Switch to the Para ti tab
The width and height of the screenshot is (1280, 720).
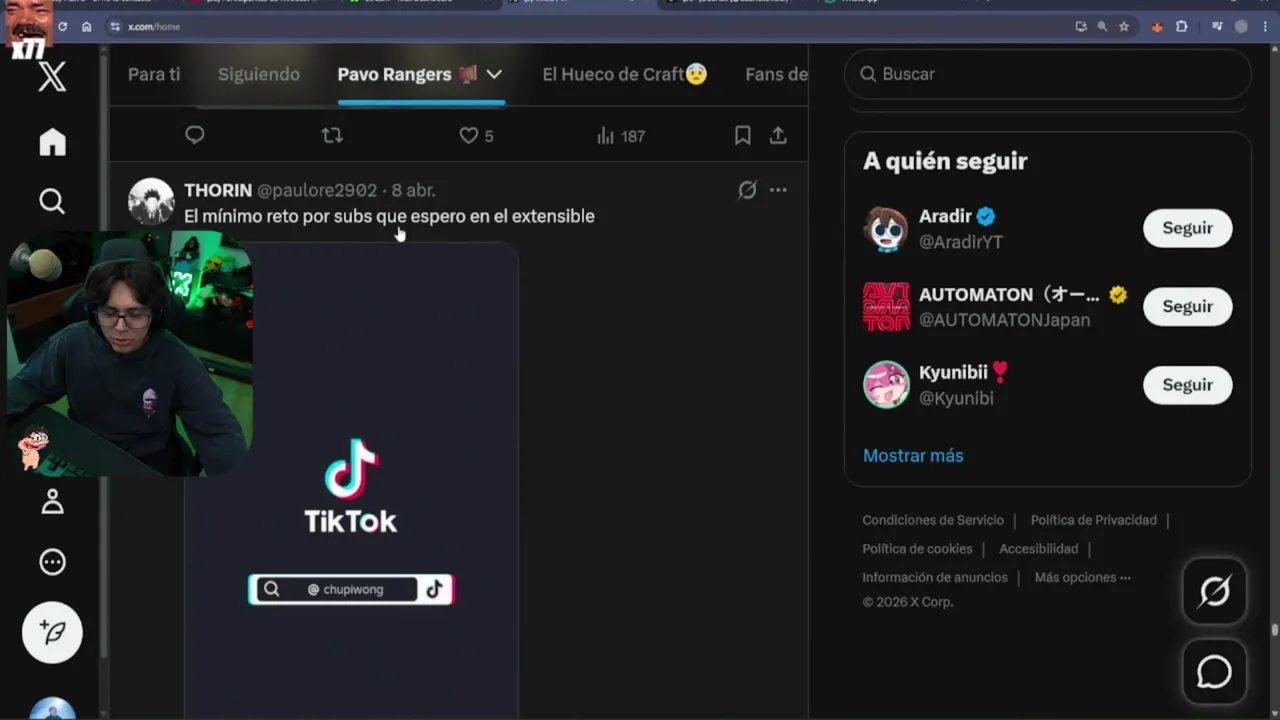[154, 74]
